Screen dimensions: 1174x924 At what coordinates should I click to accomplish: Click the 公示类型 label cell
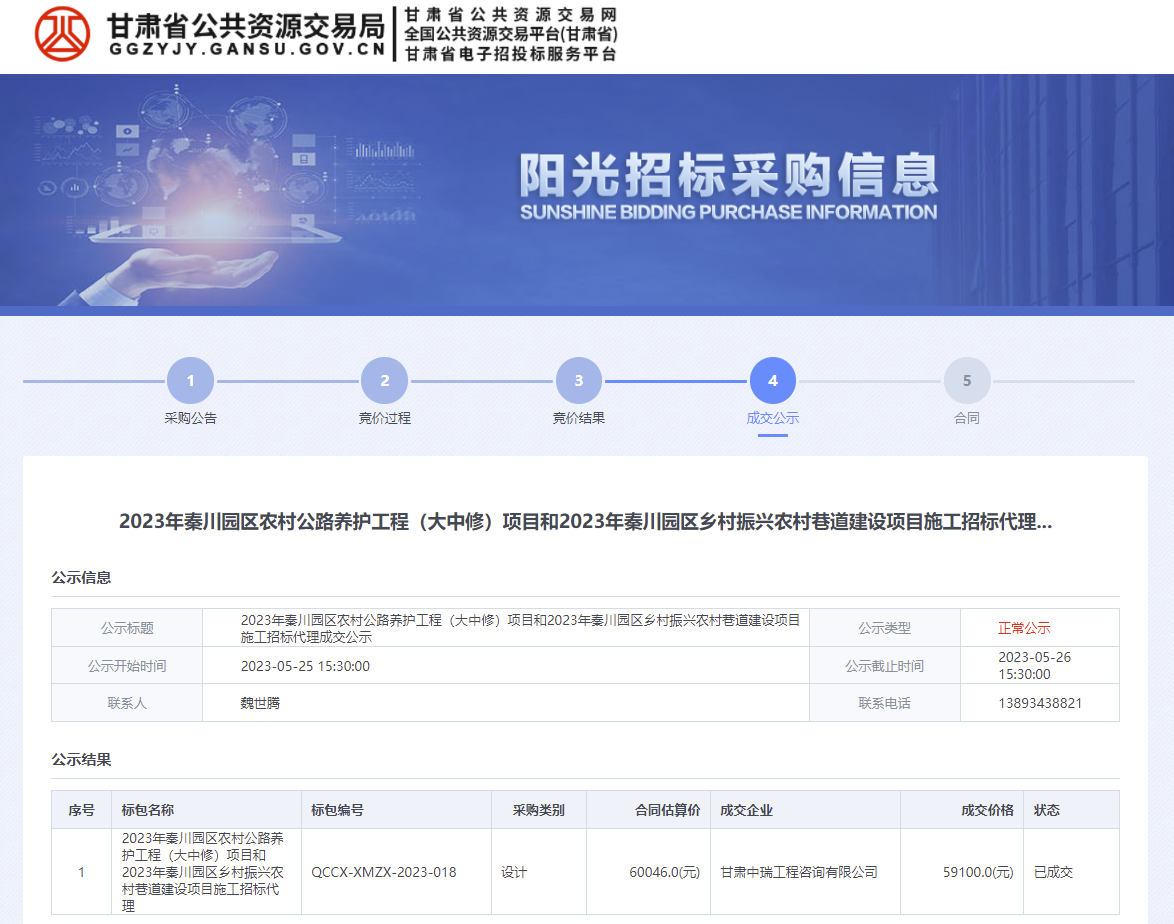click(x=884, y=628)
